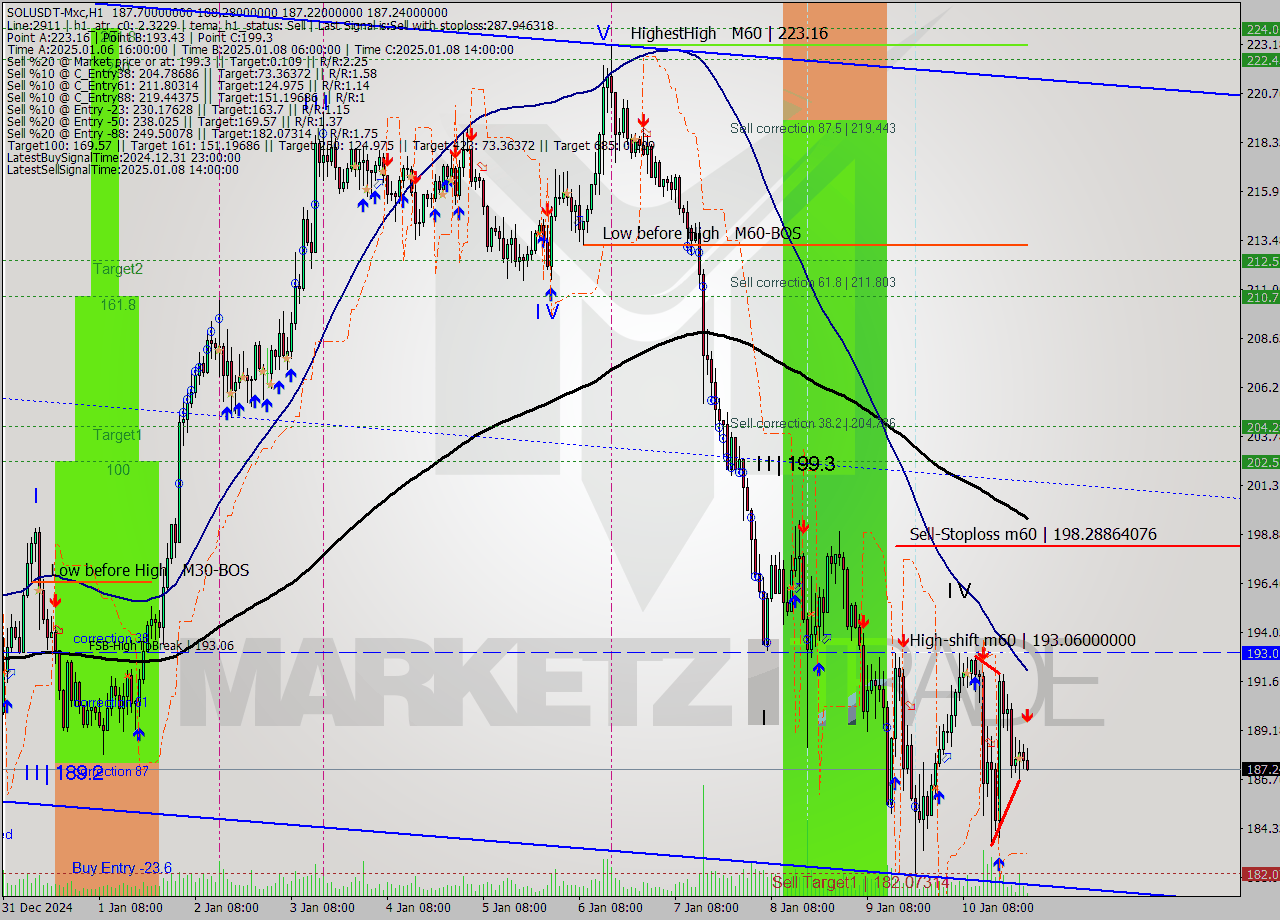Select Sell correction 61.8 | 211.803 text
The image size is (1280, 920).
813,282
